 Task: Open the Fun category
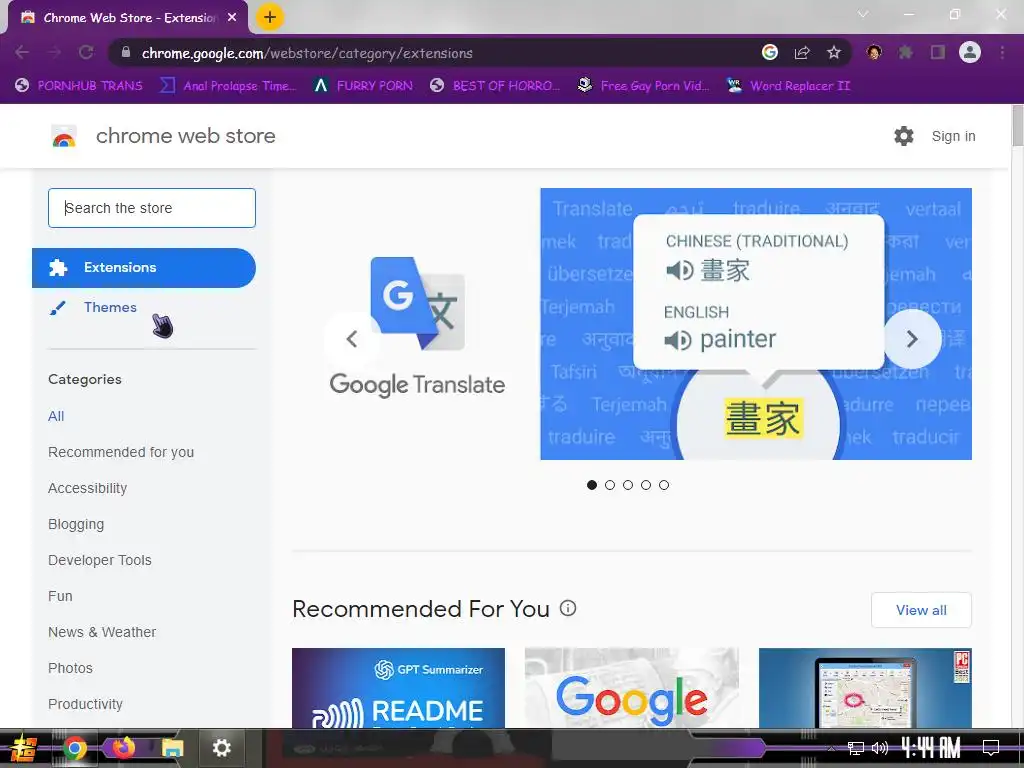click(x=60, y=596)
